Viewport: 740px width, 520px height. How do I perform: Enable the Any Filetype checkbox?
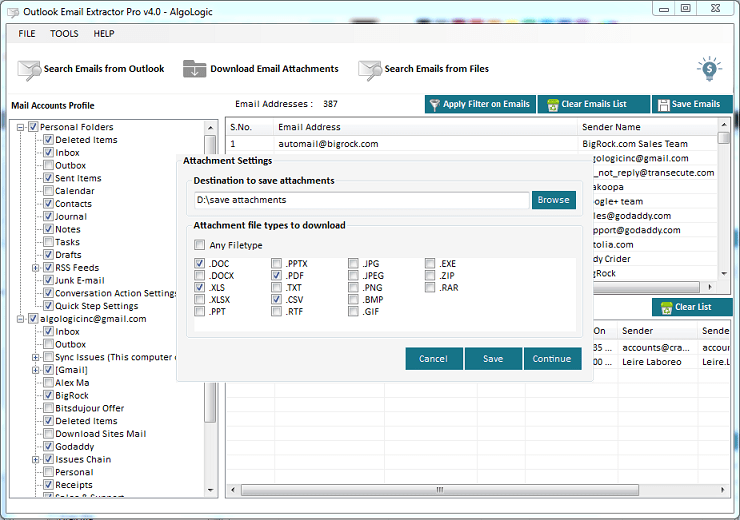click(201, 245)
